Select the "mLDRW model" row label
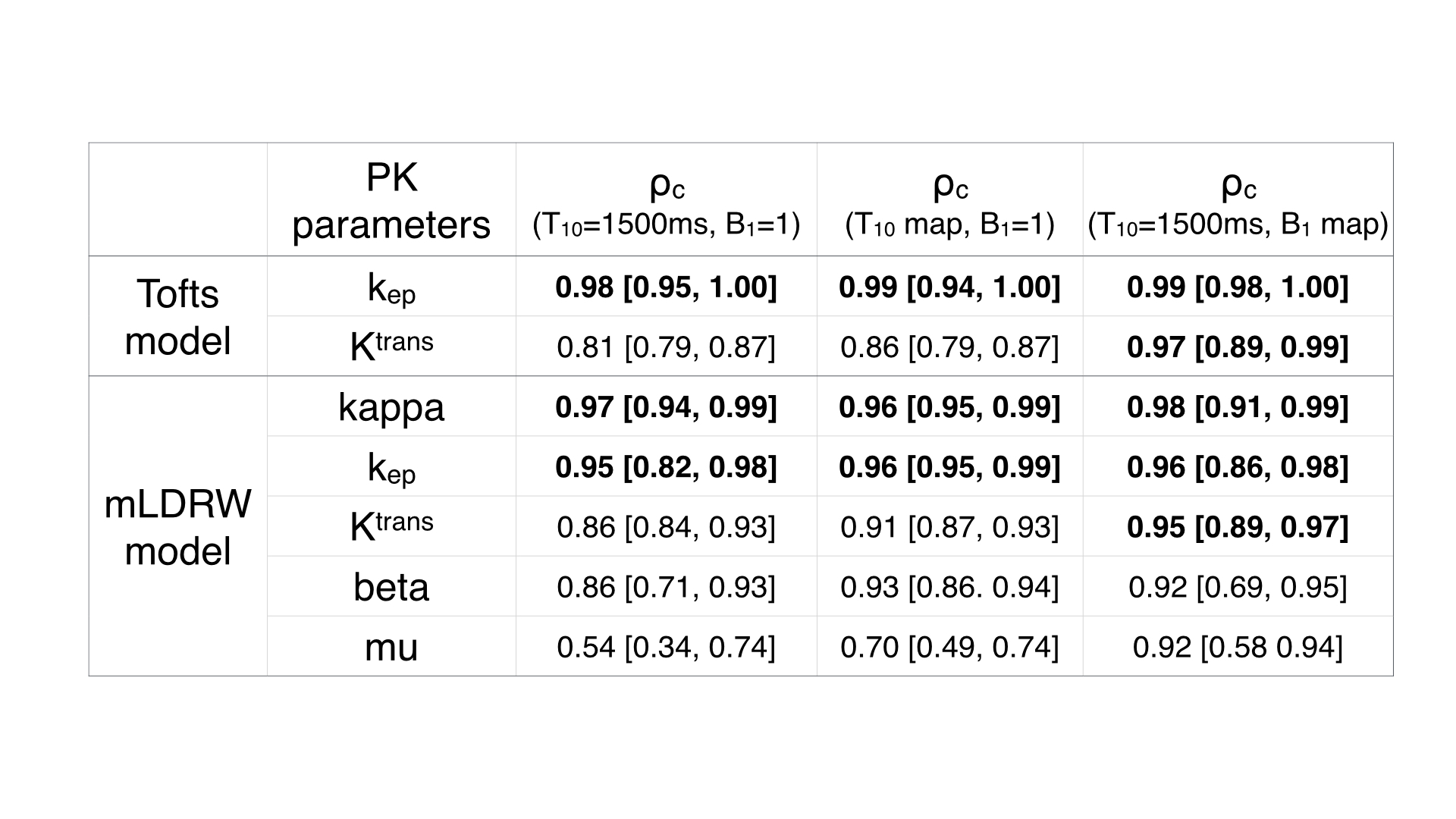The image size is (1456, 819). (x=177, y=527)
